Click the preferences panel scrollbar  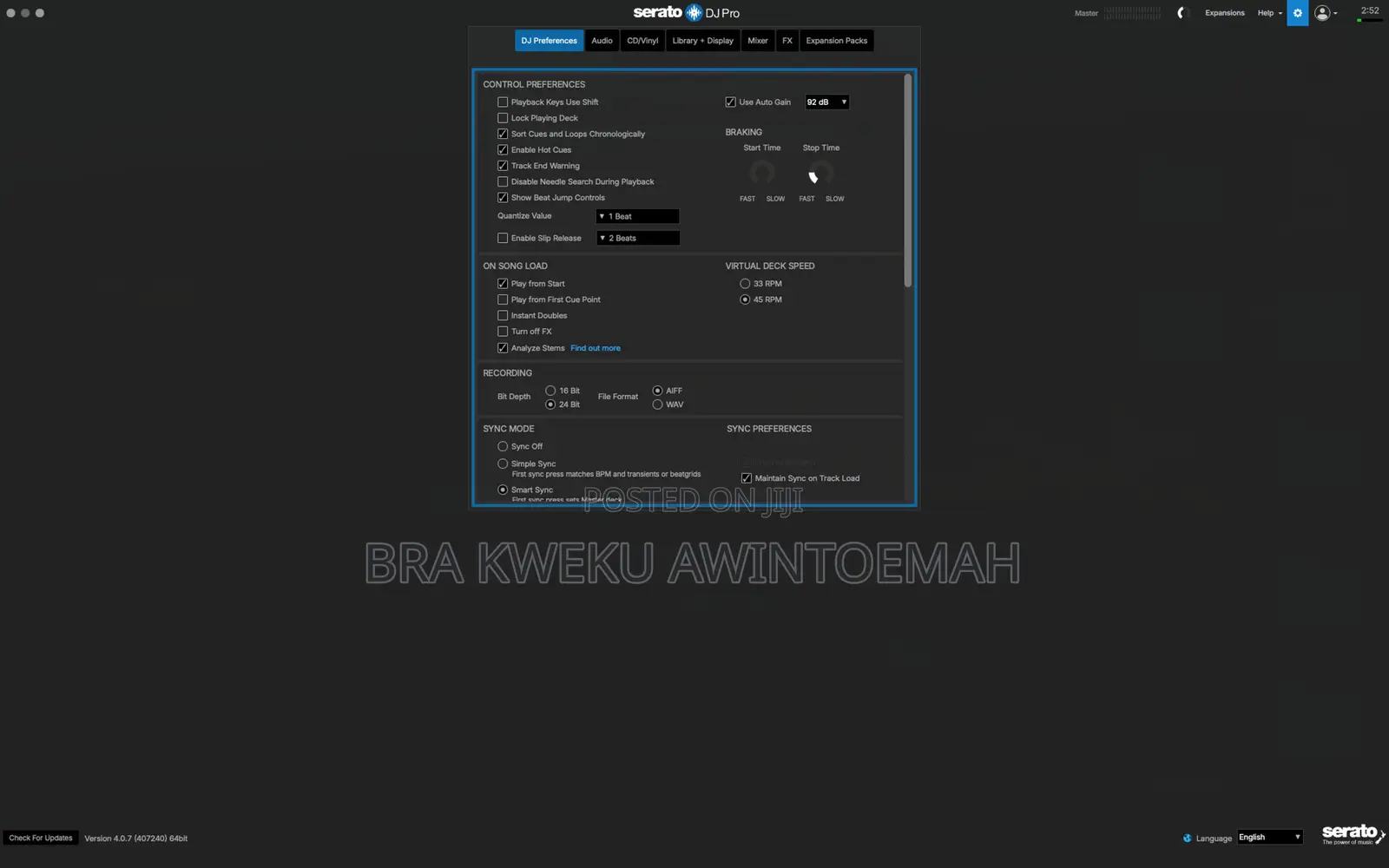tap(908, 181)
